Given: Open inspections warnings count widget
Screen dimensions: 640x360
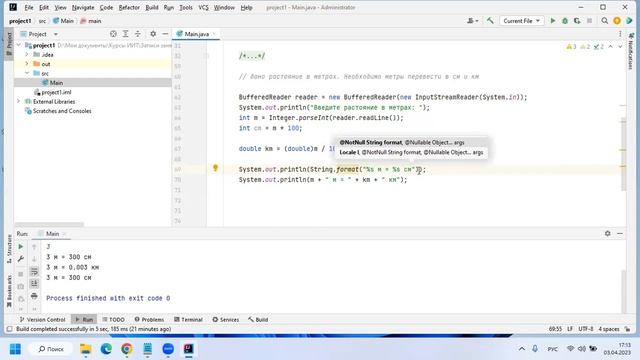Looking at the screenshot, I should (x=584, y=47).
